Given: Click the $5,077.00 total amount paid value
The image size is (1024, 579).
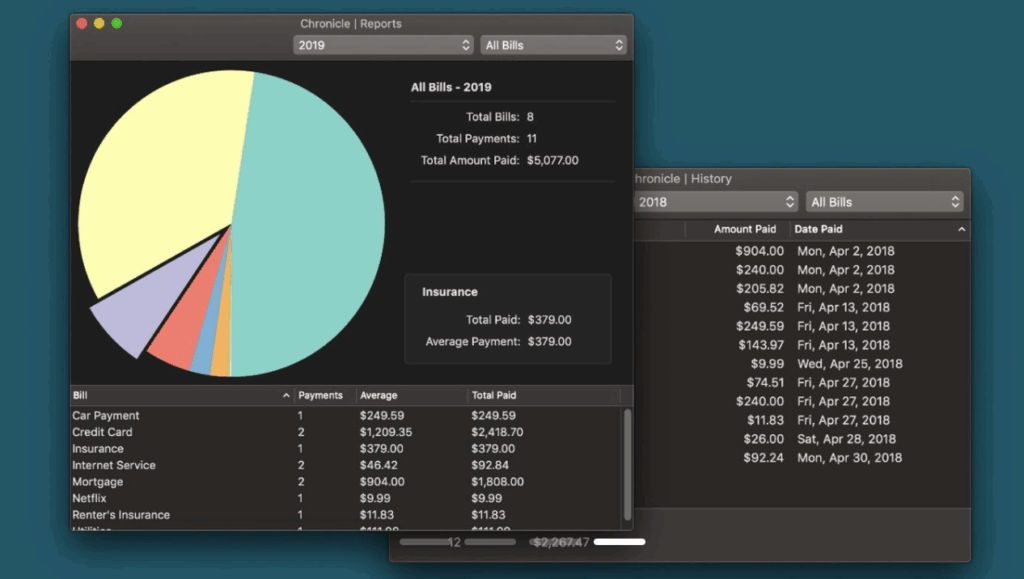Looking at the screenshot, I should coord(552,160).
